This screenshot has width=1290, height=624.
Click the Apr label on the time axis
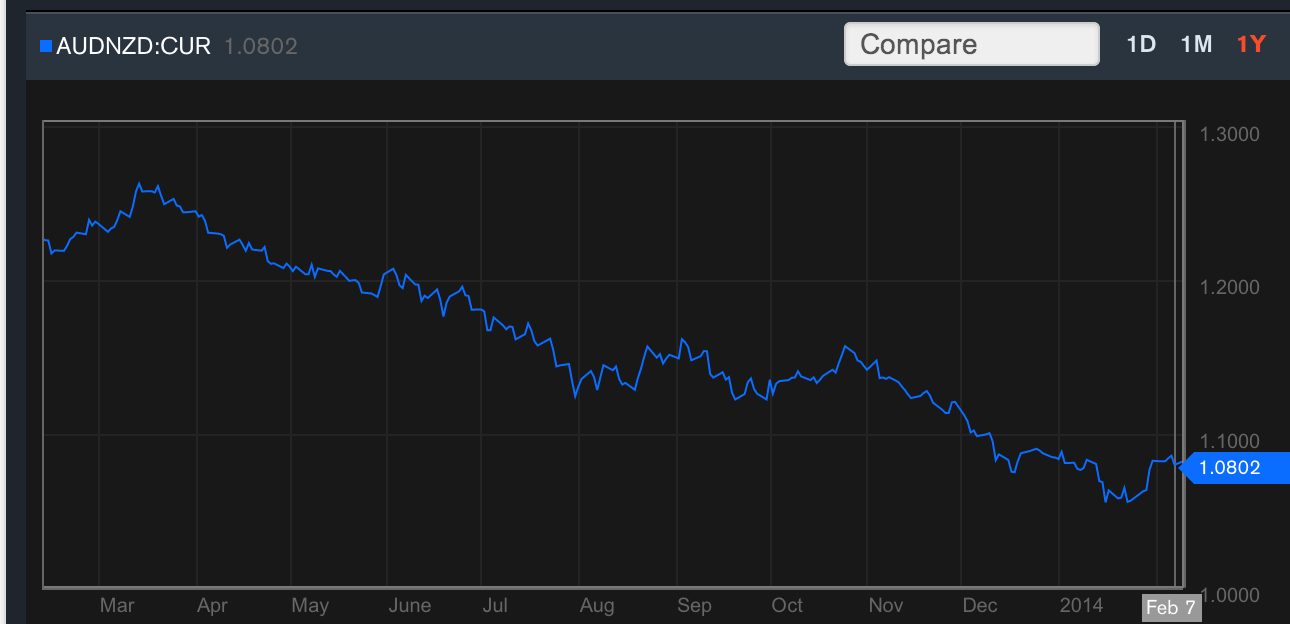tap(212, 605)
